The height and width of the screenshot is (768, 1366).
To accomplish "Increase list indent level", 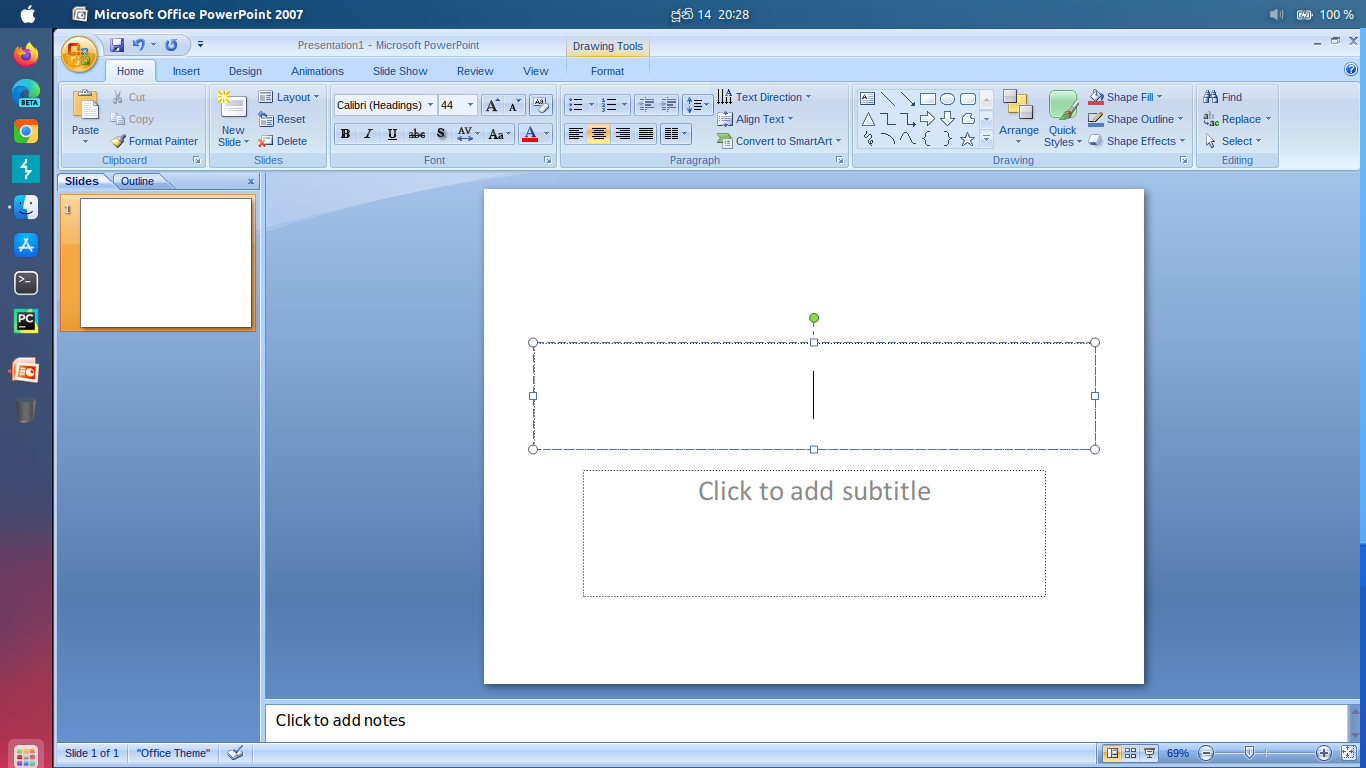I will (669, 105).
